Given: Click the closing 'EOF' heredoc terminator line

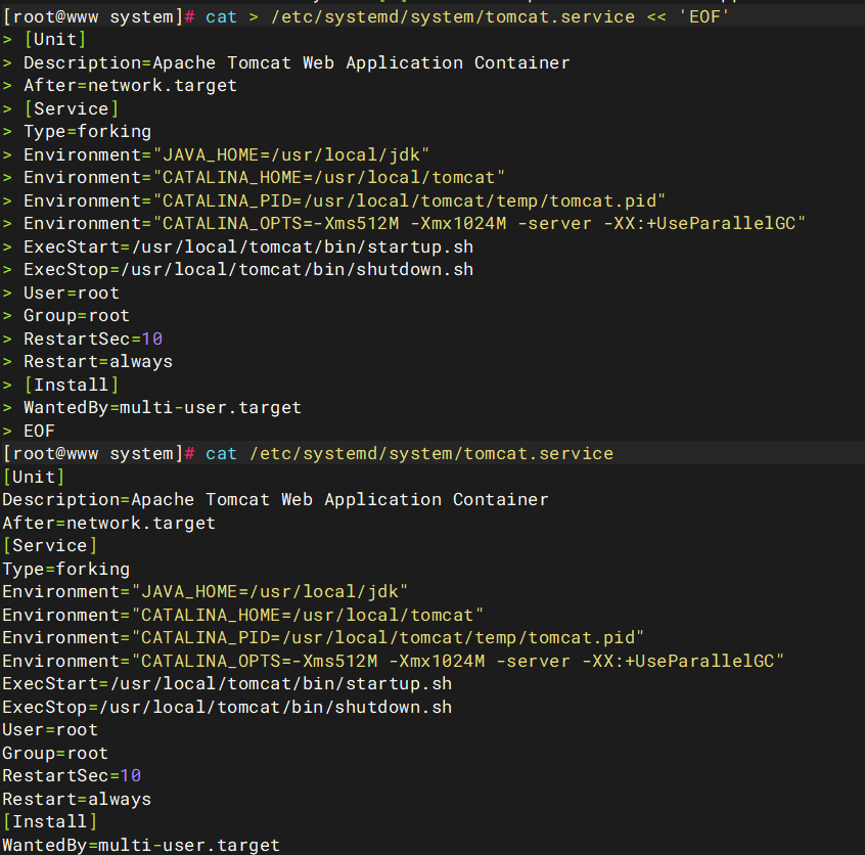Looking at the screenshot, I should [x=39, y=430].
